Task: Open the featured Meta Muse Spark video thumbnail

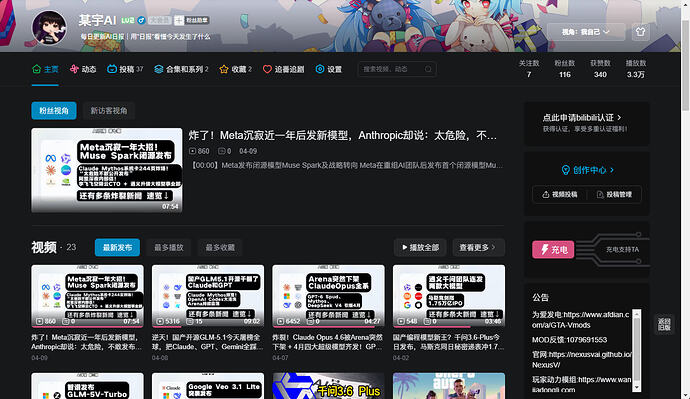Action: (107, 170)
